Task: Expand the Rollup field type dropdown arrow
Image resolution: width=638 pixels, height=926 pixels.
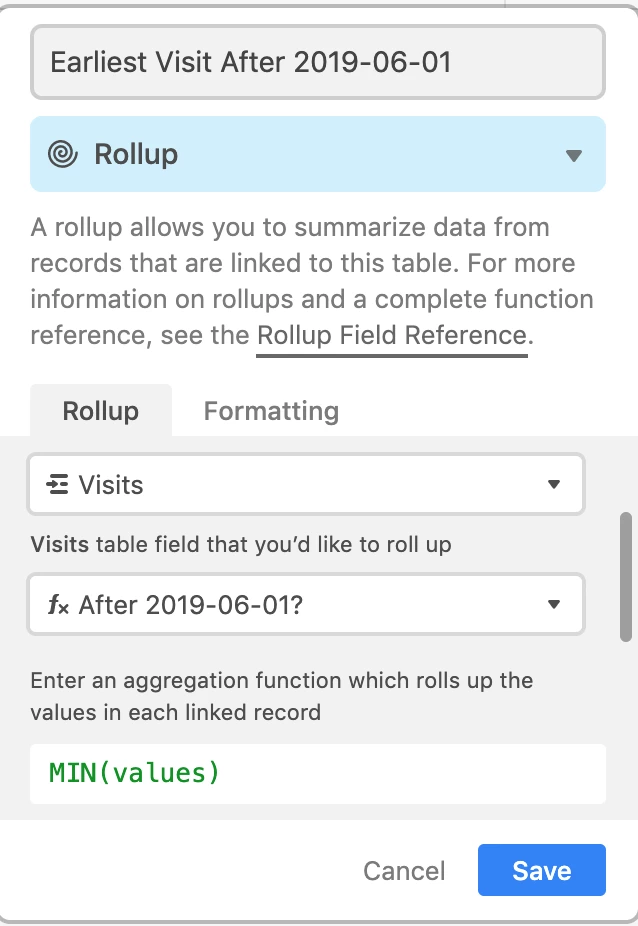Action: (574, 155)
